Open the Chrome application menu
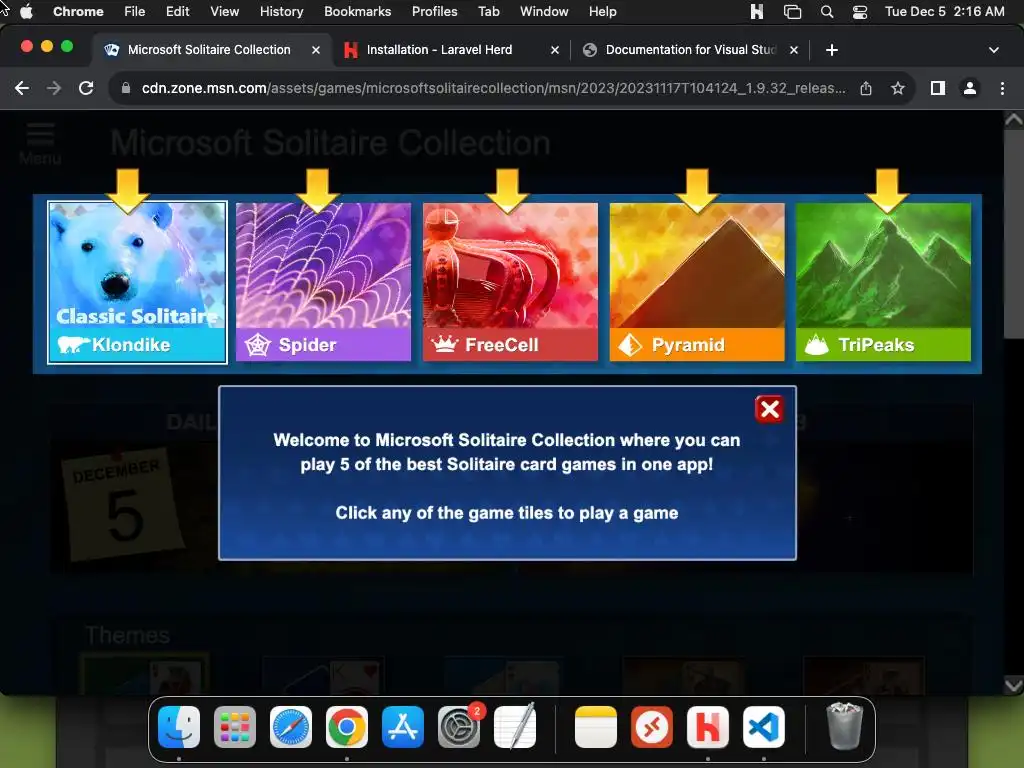Viewport: 1024px width, 768px height. [78, 11]
